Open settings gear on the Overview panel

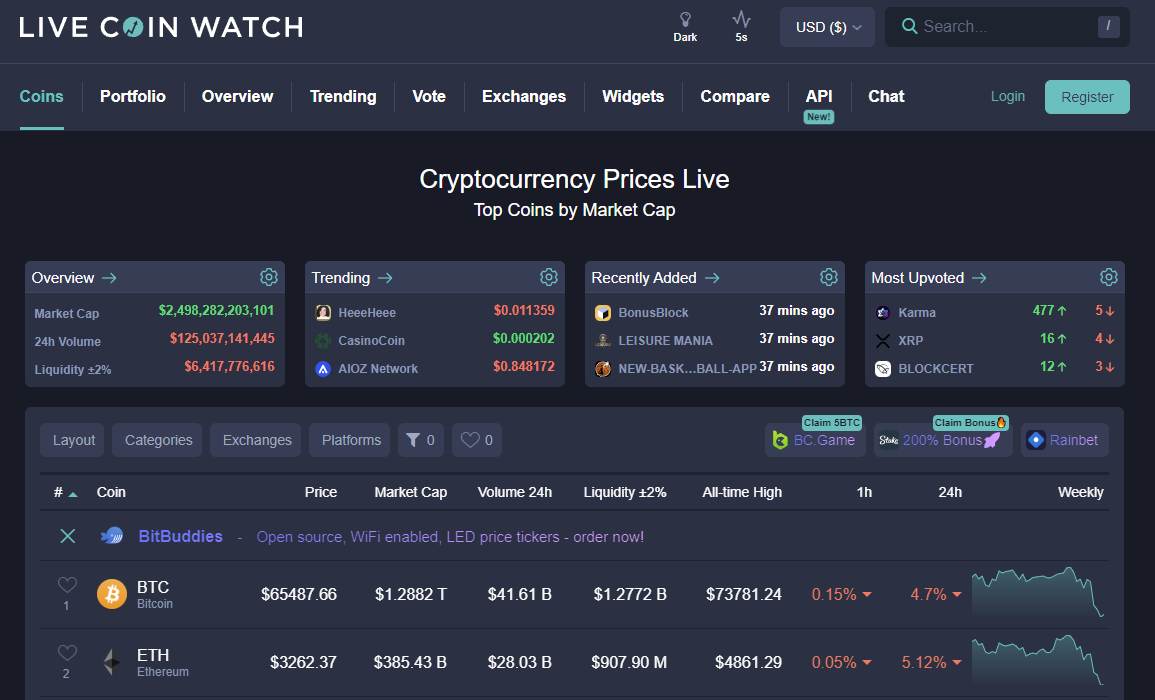pos(268,277)
